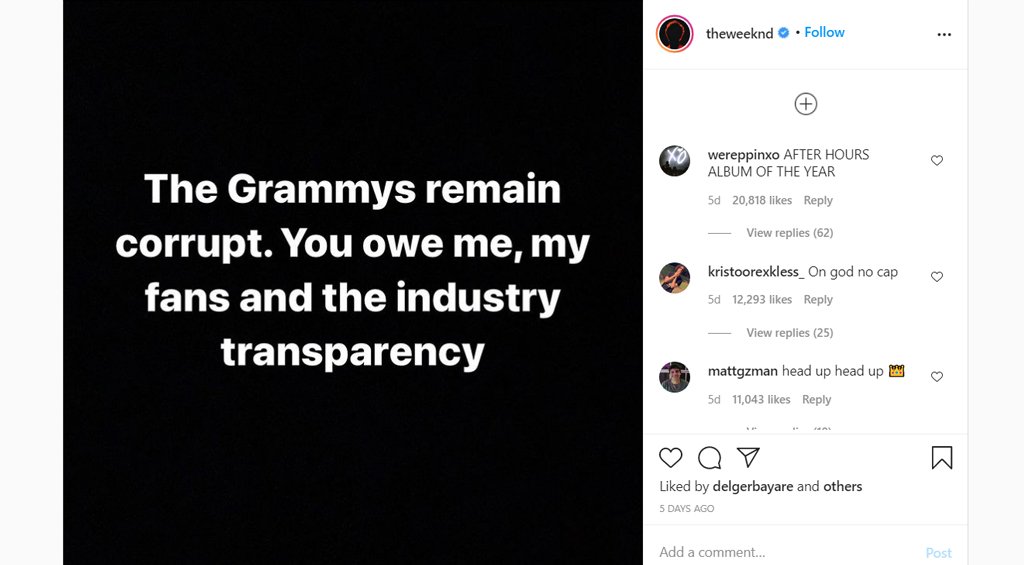The image size is (1024, 565).
Task: Save post with the bookmark icon
Action: pos(941,458)
